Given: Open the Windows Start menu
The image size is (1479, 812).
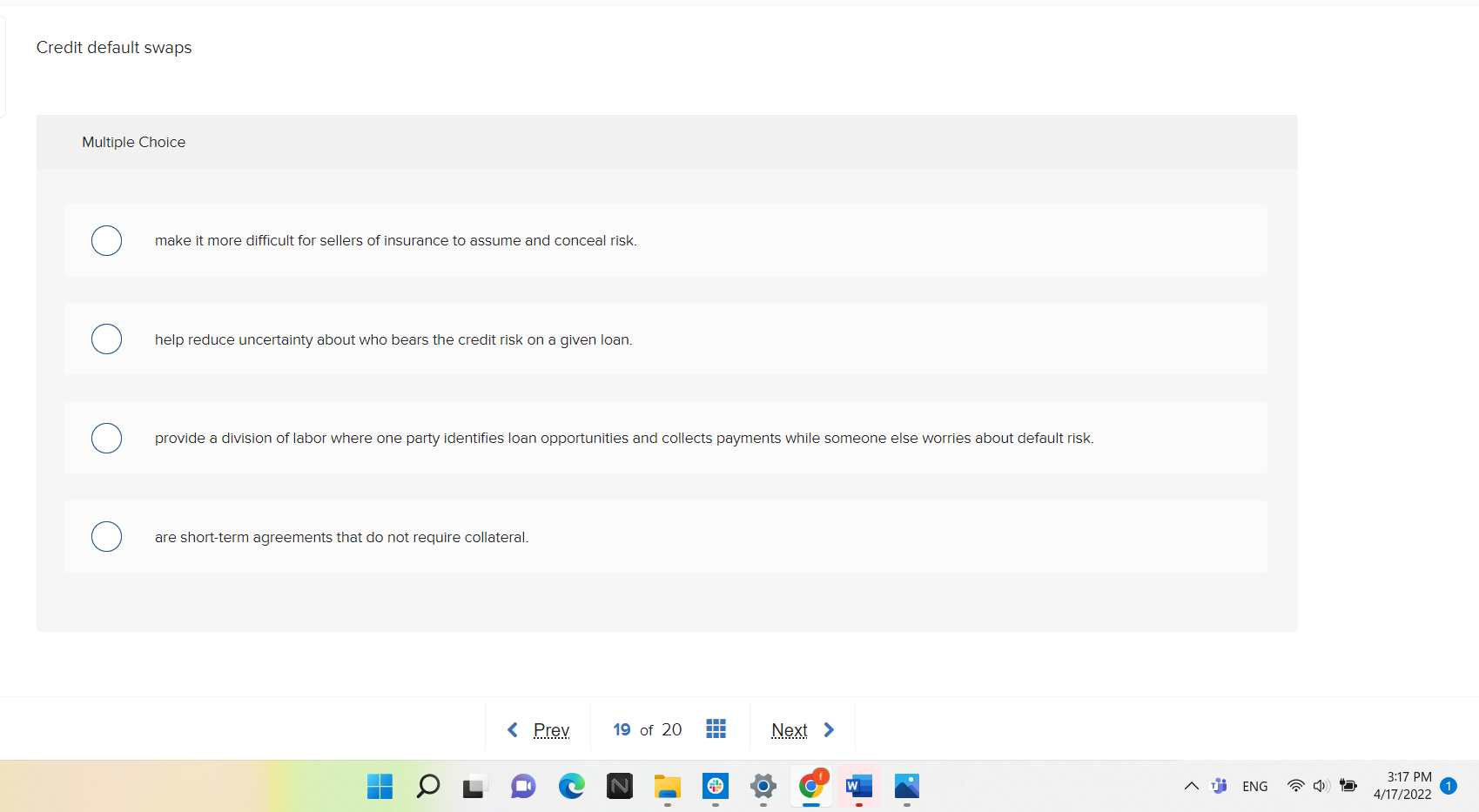Looking at the screenshot, I should [380, 787].
